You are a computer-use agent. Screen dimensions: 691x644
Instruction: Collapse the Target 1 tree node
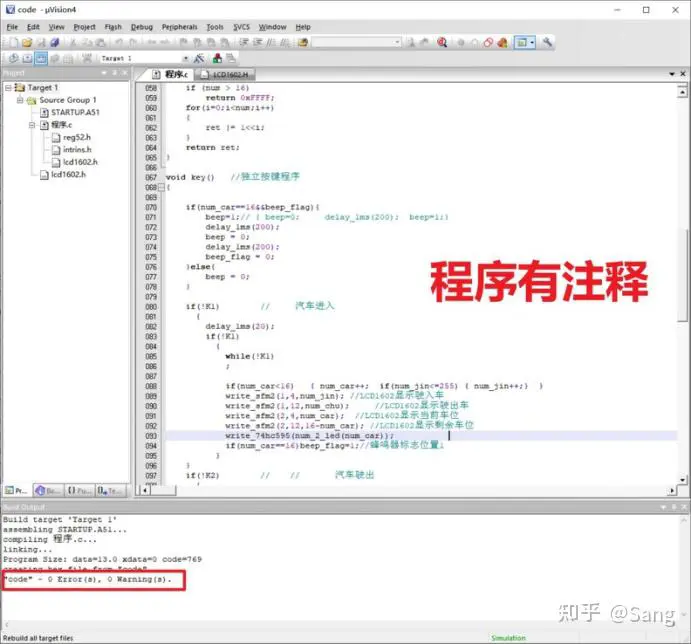coord(8,88)
